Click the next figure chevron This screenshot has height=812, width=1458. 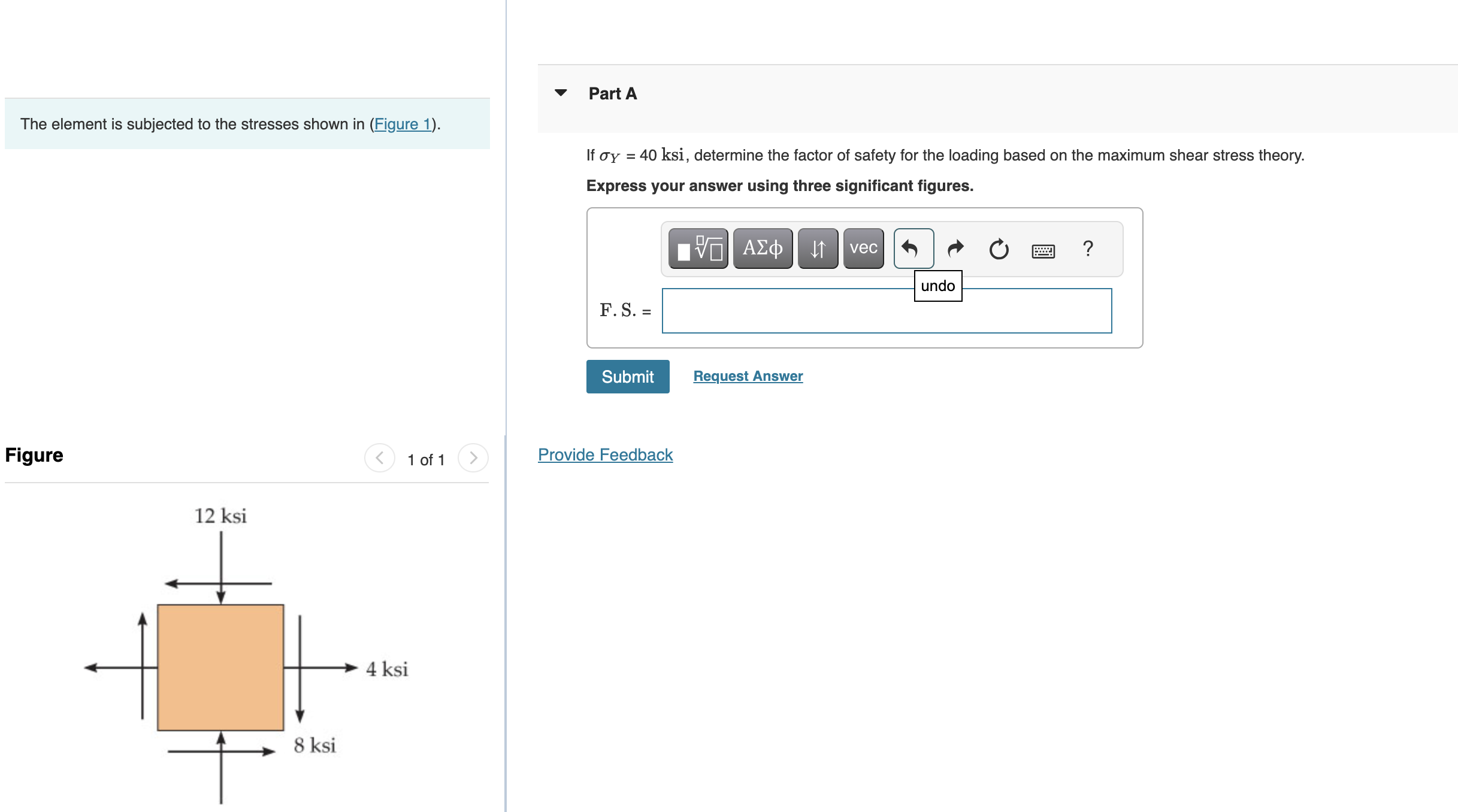(473, 459)
